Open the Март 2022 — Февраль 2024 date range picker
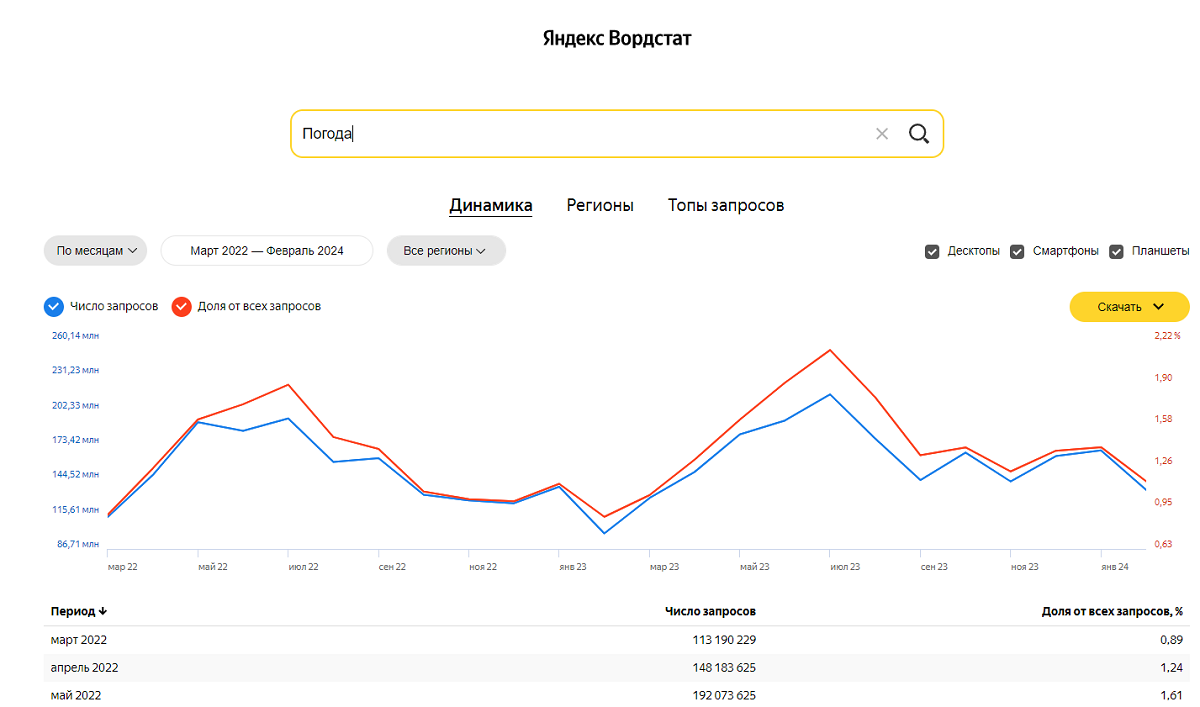This screenshot has height=707, width=1200. (267, 251)
